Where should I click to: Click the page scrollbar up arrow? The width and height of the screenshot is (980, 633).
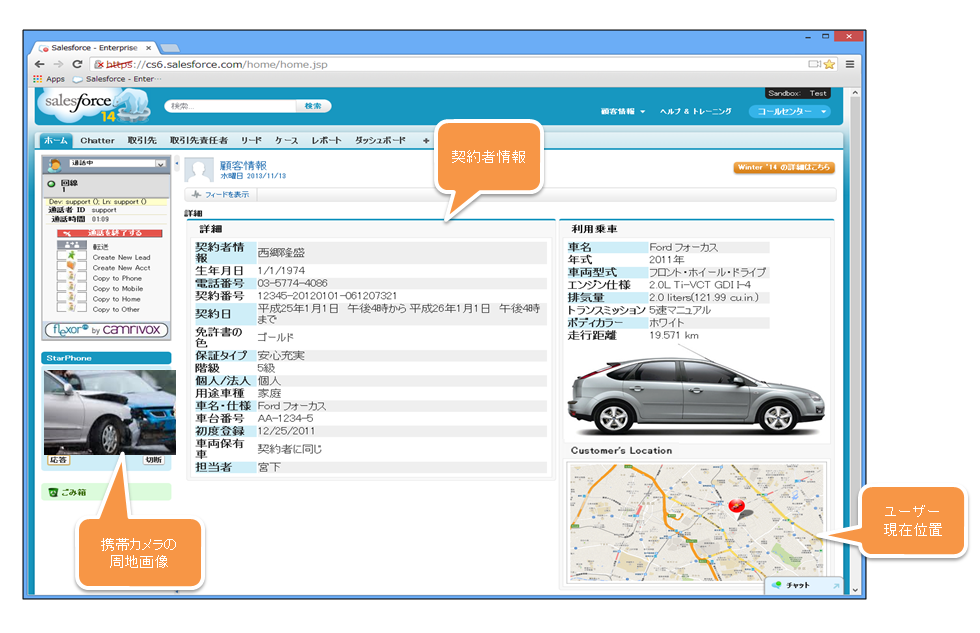[855, 92]
